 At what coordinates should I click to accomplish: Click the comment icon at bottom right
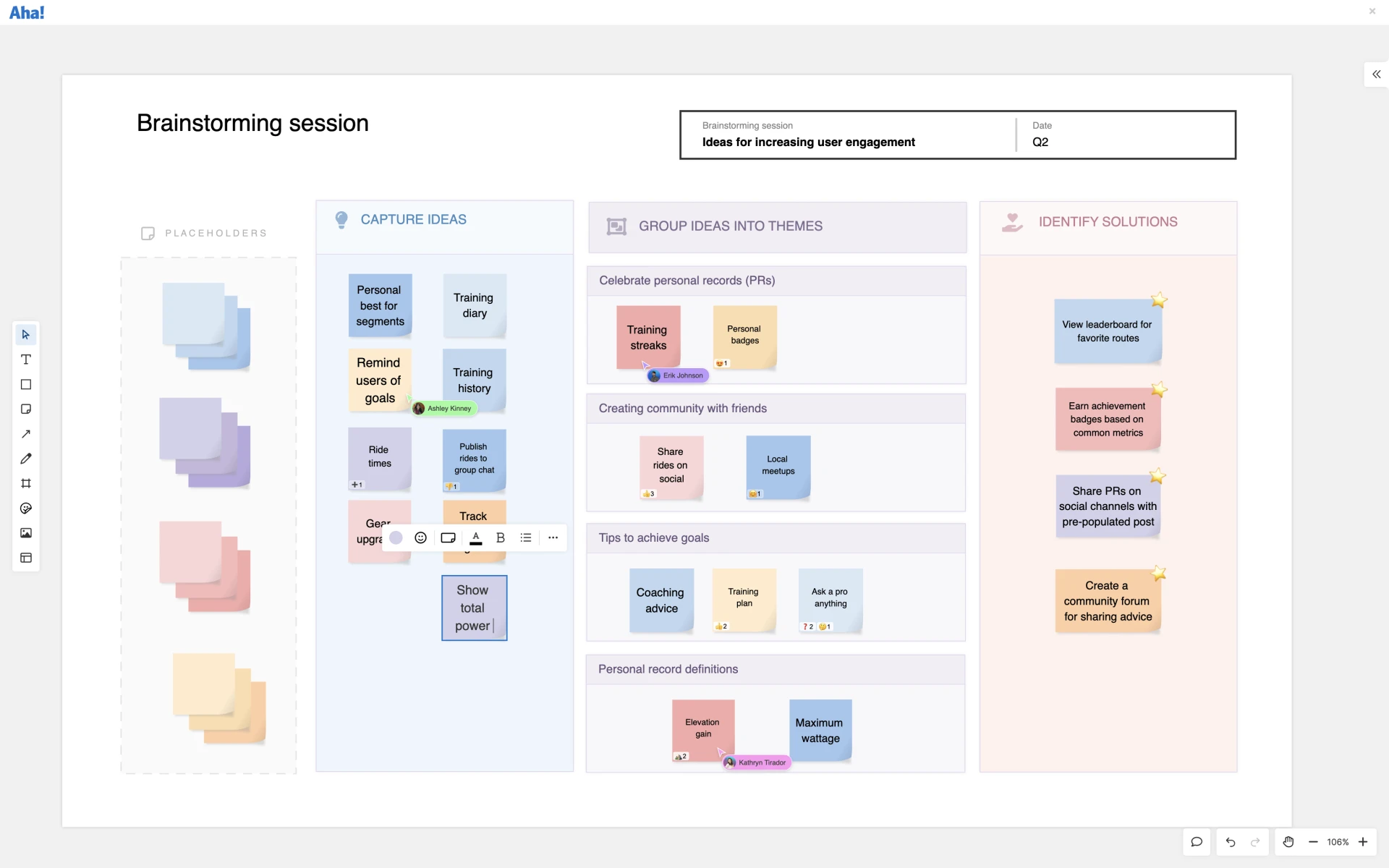pos(1196,841)
